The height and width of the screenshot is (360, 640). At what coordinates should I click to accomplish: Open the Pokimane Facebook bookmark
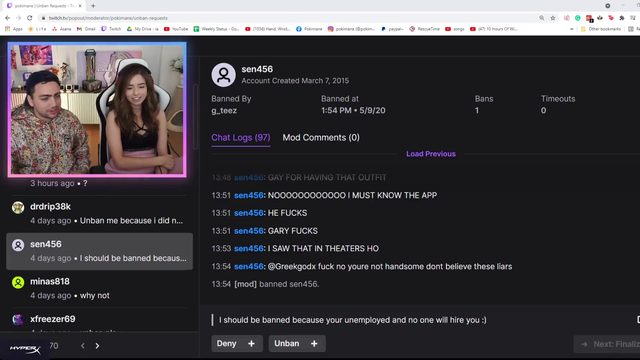(309, 29)
